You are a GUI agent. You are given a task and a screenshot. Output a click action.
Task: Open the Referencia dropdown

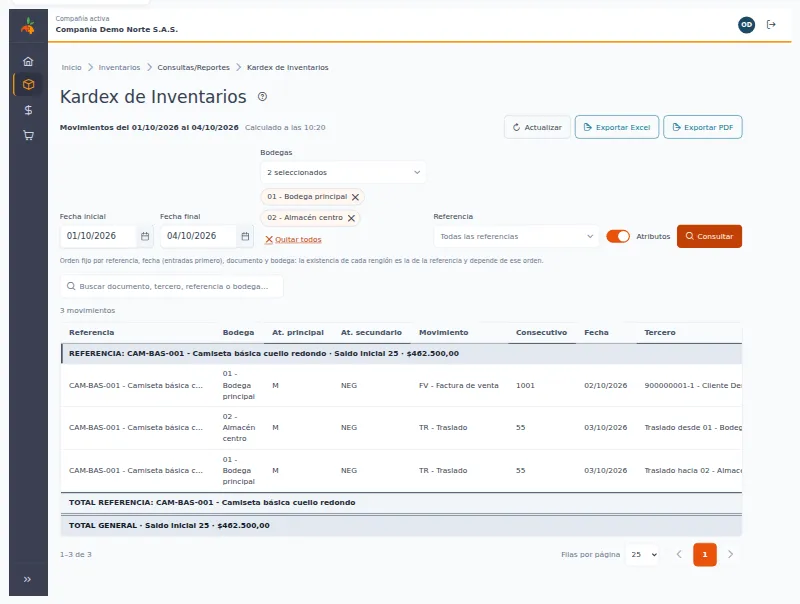pyautogui.click(x=516, y=236)
